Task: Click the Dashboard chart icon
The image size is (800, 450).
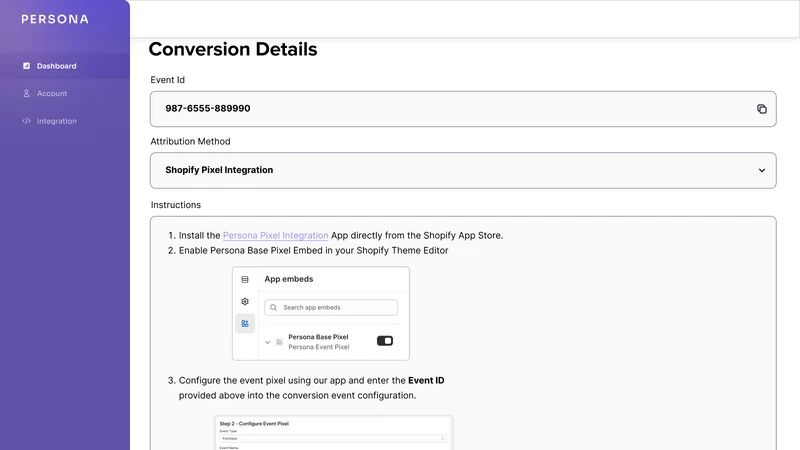Action: click(x=27, y=66)
